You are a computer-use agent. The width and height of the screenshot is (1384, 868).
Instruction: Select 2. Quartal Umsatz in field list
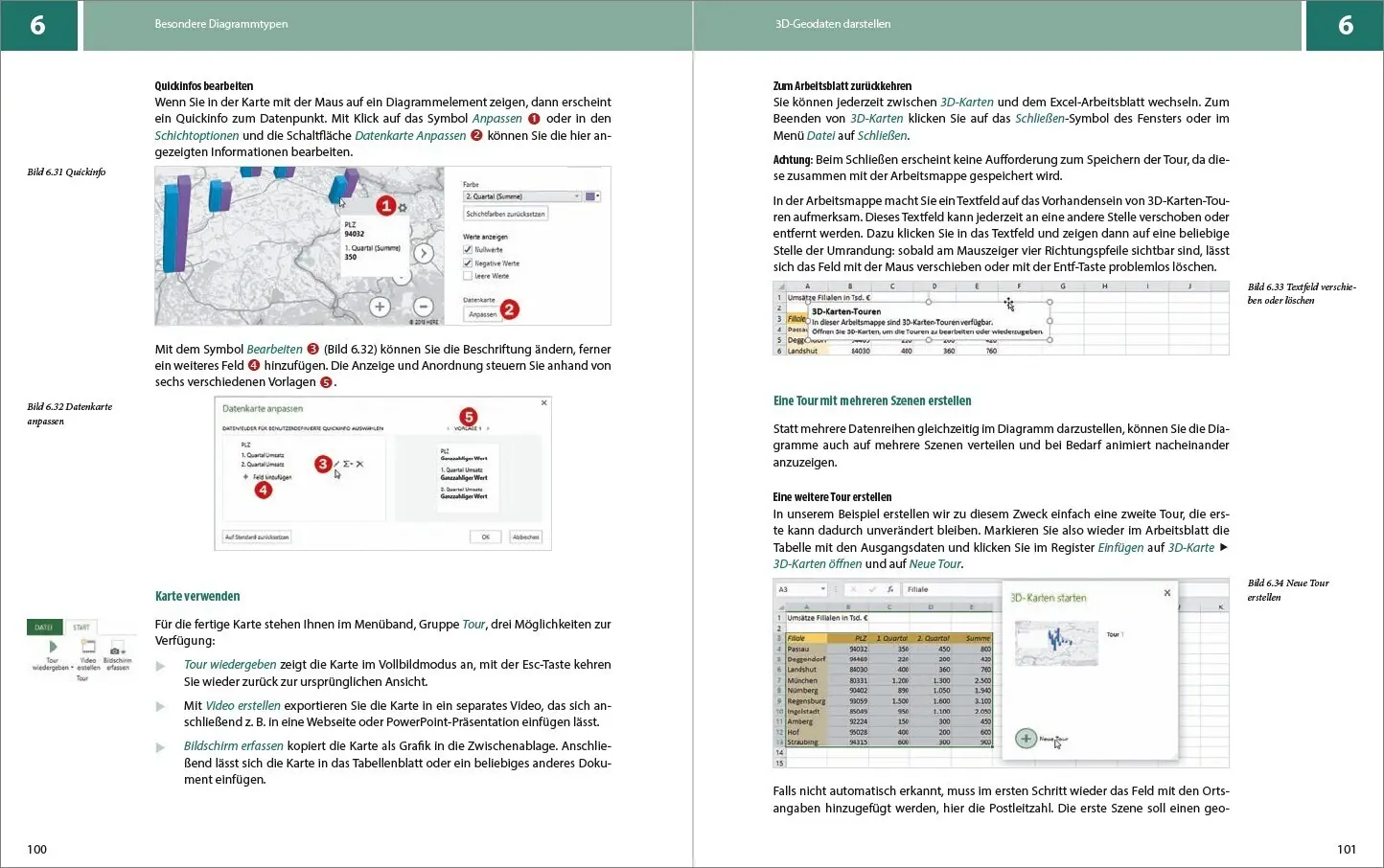point(263,465)
